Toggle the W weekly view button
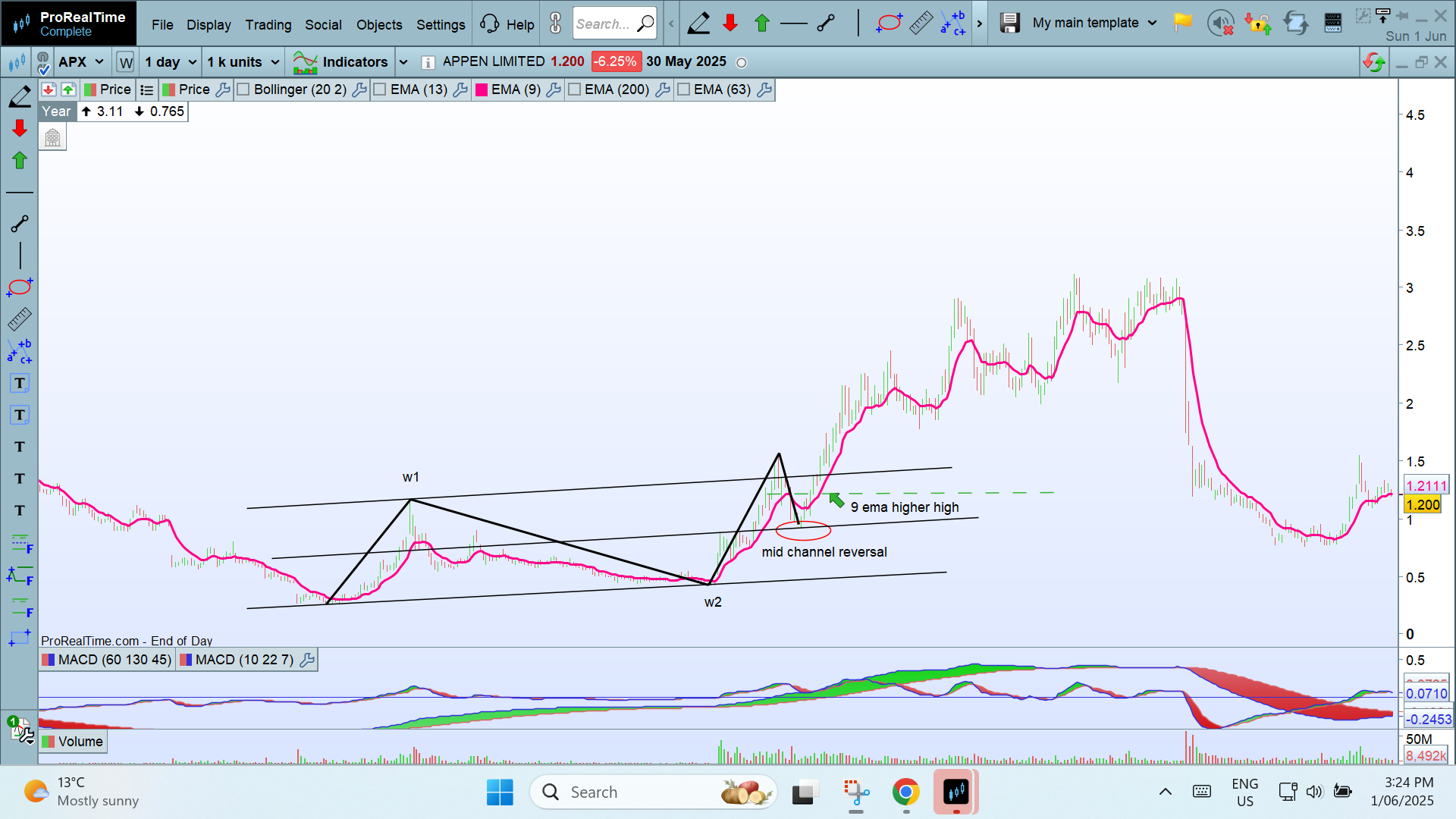Screen dimensions: 1456x819 [x=126, y=62]
